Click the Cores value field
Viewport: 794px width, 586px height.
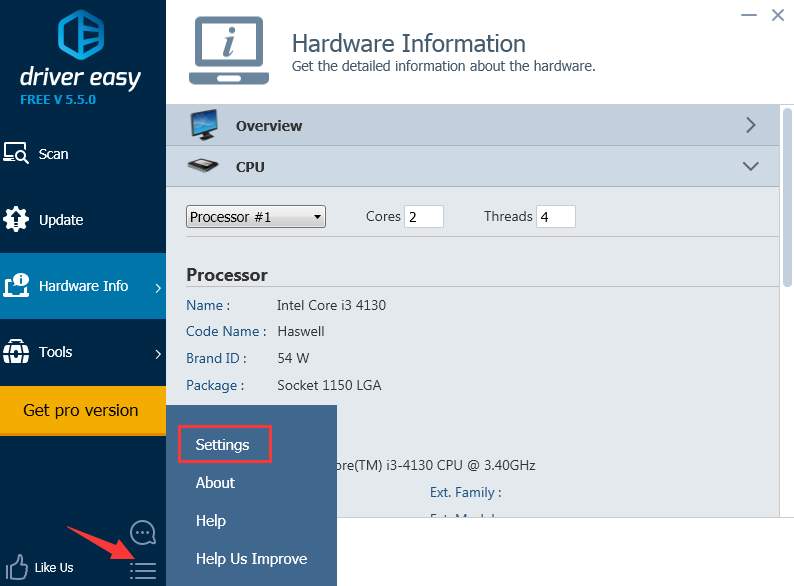pyautogui.click(x=424, y=217)
